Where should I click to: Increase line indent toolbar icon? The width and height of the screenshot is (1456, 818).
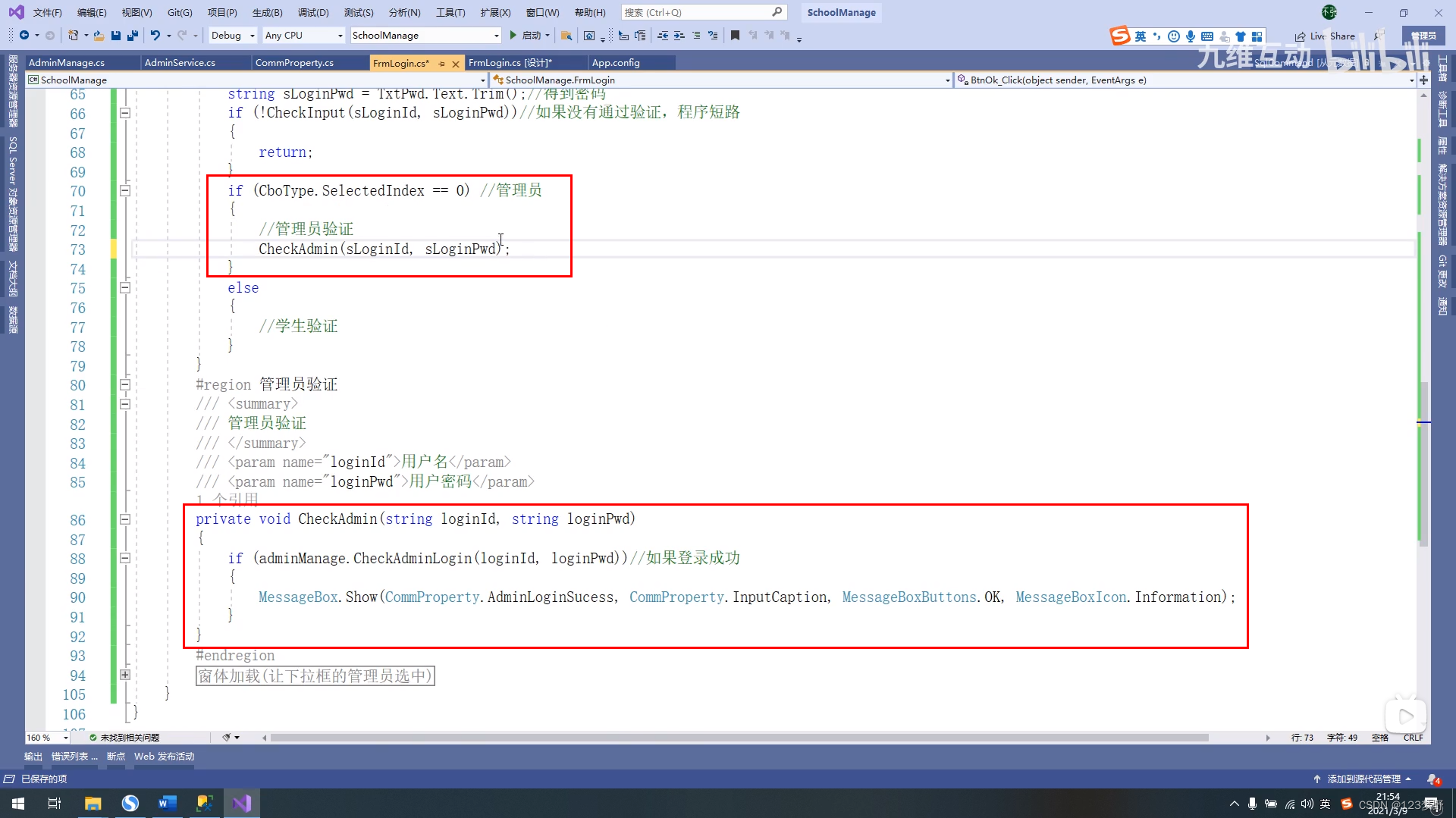click(x=679, y=35)
